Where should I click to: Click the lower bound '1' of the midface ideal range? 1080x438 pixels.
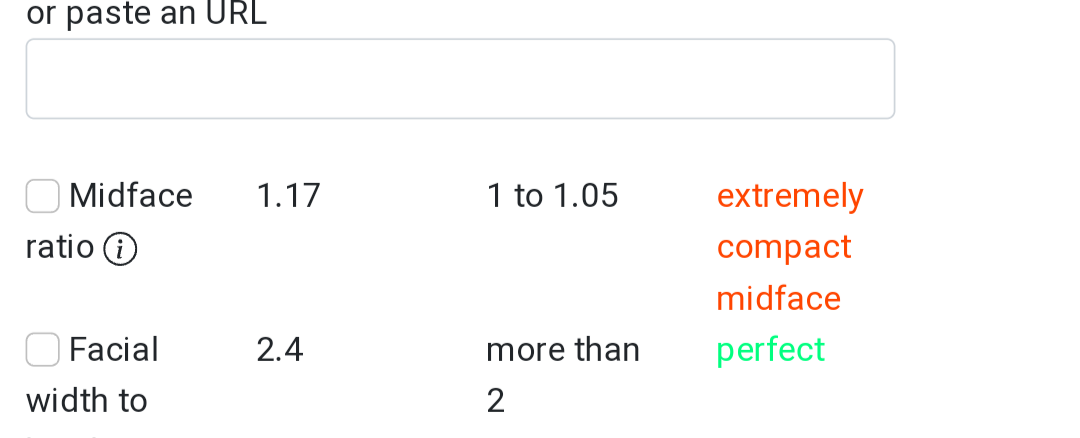(494, 196)
